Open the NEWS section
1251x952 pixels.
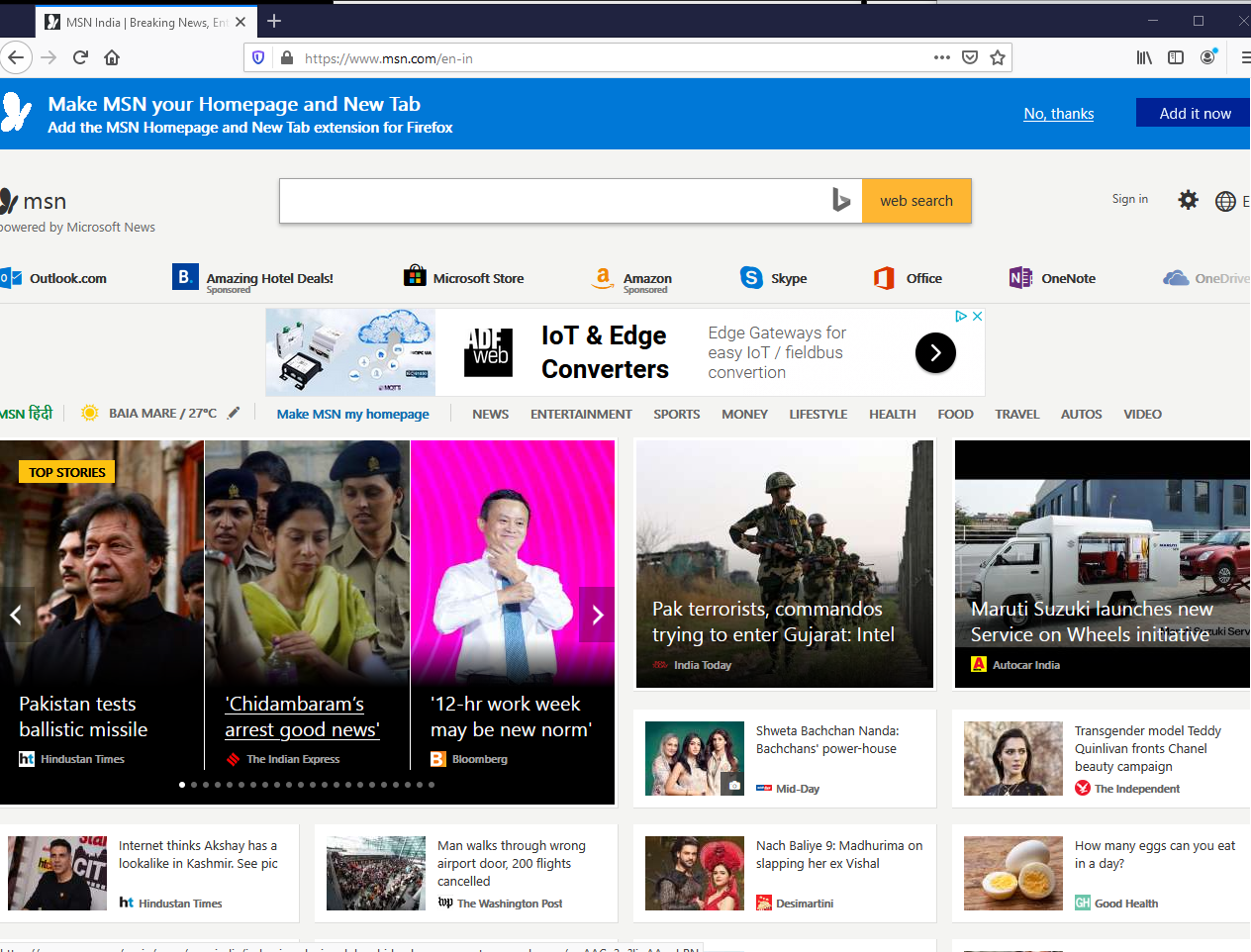click(491, 414)
